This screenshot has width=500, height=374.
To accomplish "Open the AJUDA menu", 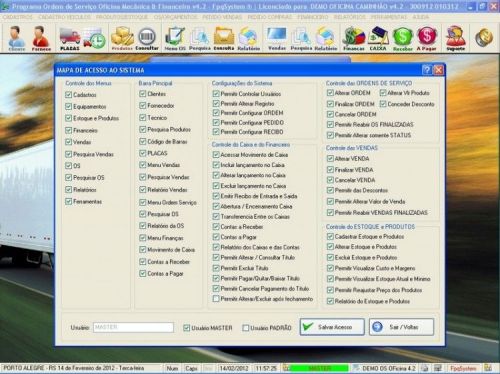I will [421, 17].
